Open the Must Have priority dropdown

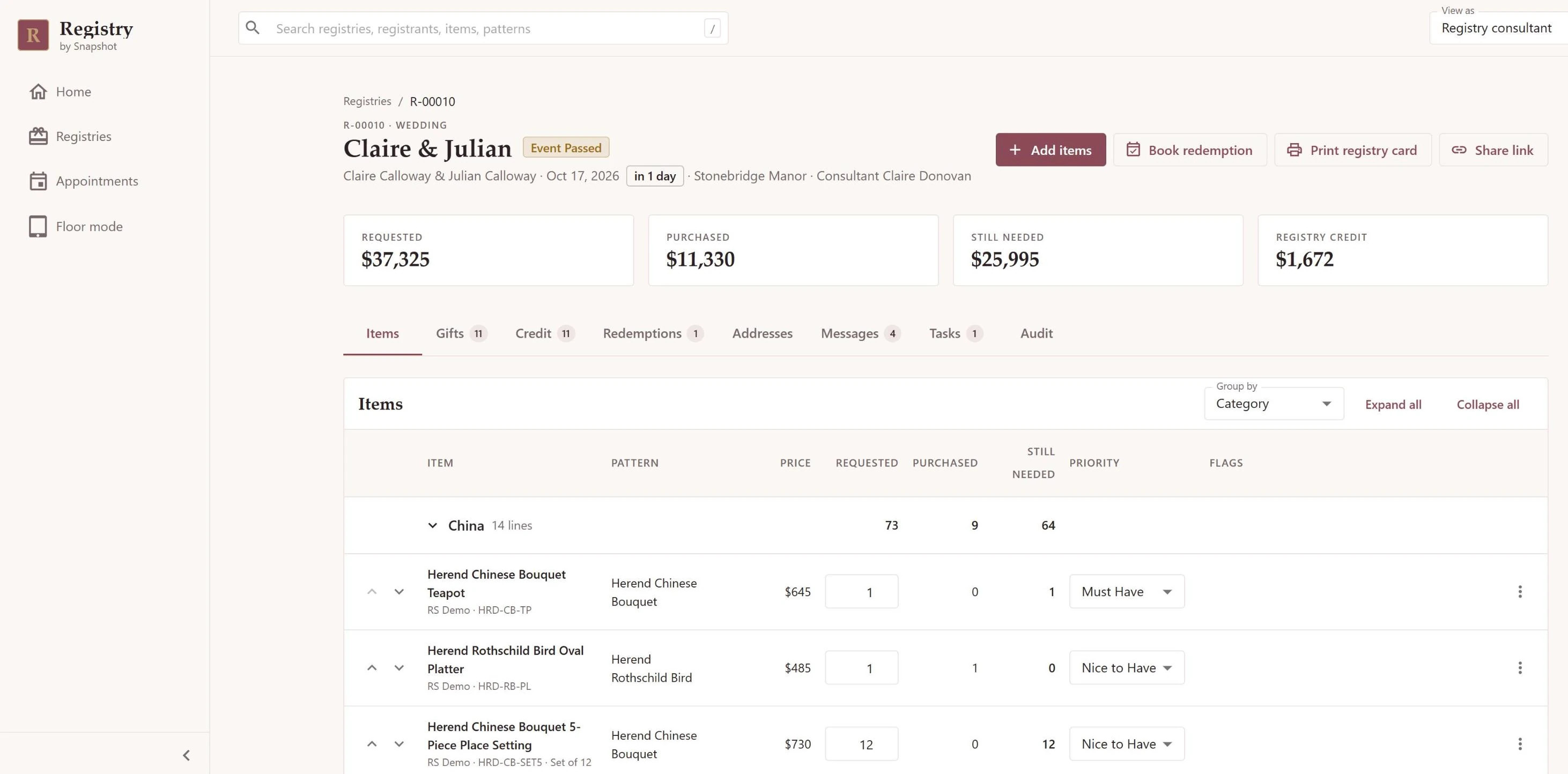click(1127, 591)
